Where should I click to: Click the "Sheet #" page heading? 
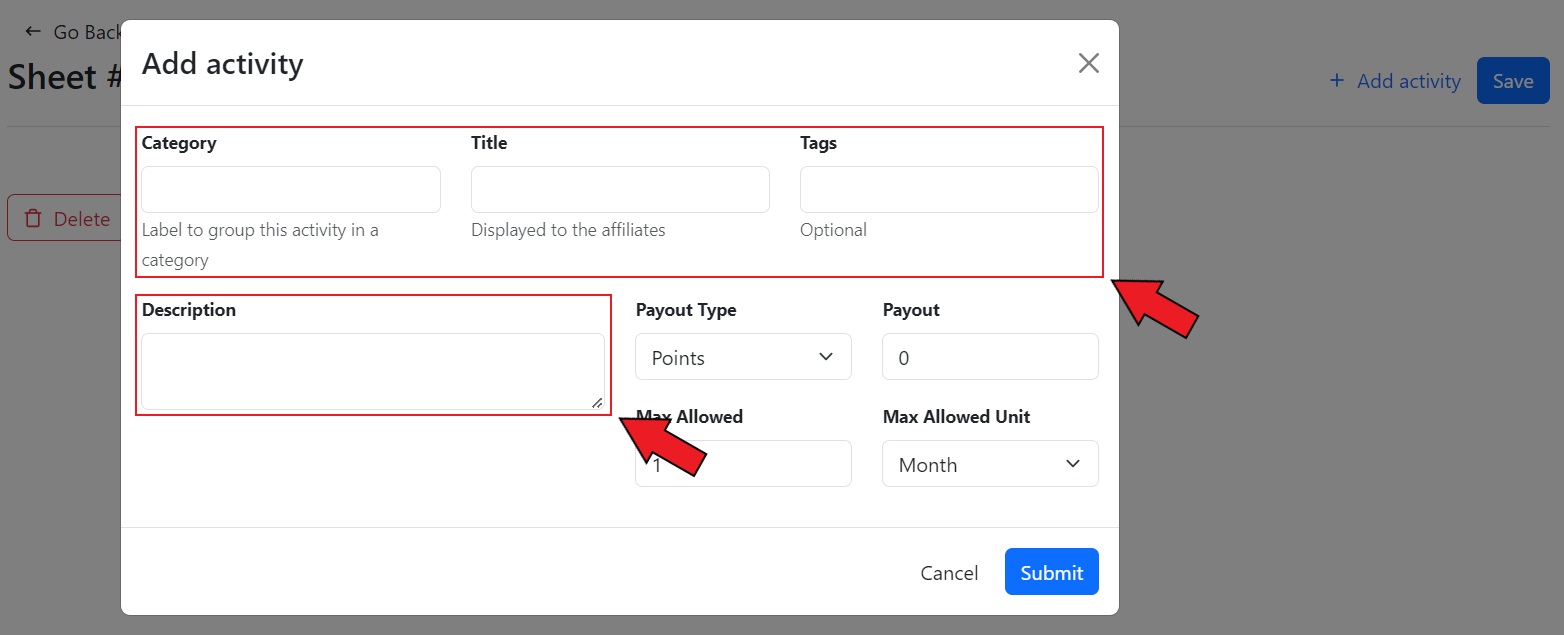[x=63, y=77]
